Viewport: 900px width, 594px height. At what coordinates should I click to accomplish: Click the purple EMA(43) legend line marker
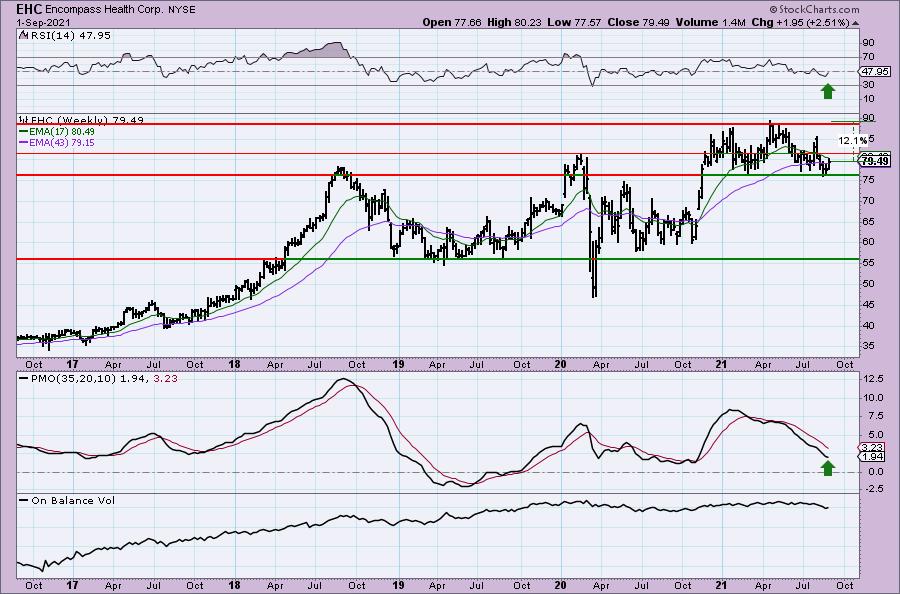click(24, 142)
